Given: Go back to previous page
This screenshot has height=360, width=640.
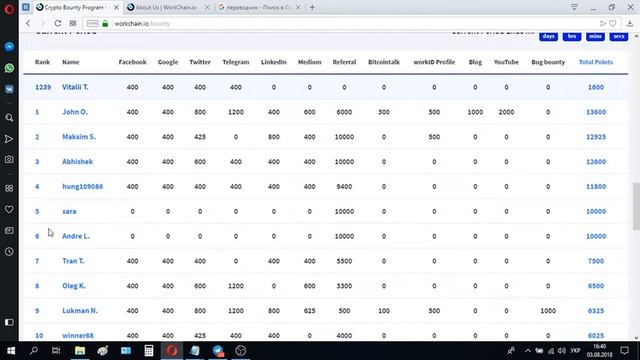Looking at the screenshot, I should (28, 23).
